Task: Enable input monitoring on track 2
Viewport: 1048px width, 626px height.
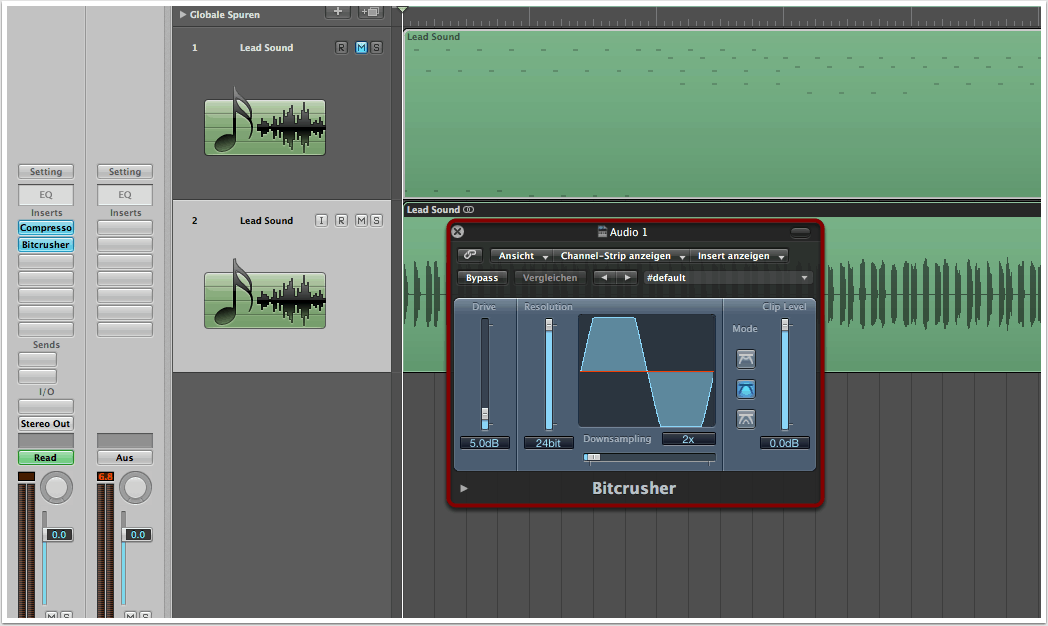Action: point(321,221)
